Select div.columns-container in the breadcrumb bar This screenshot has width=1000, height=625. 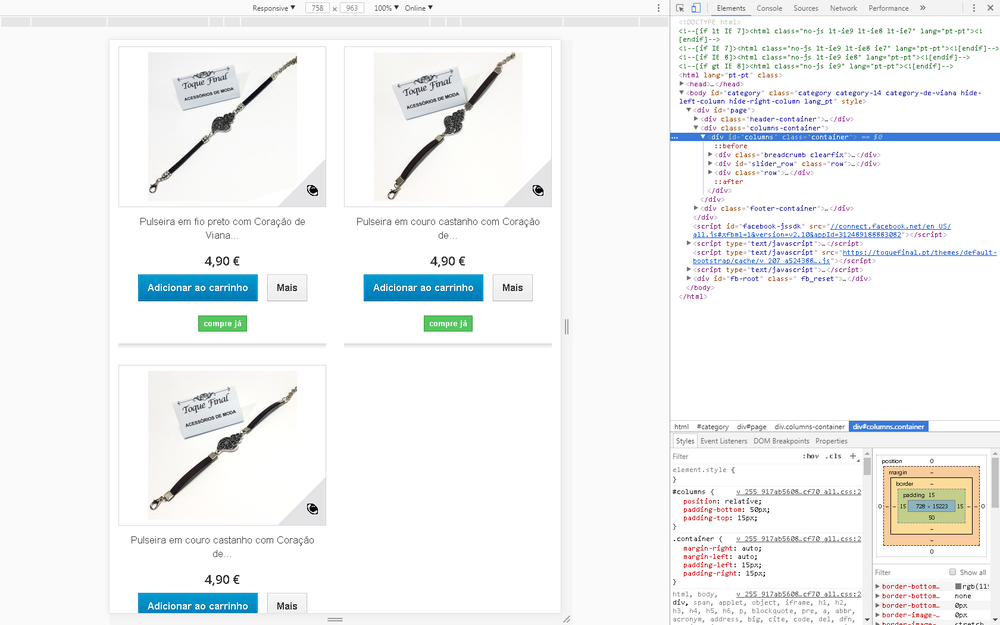809,427
